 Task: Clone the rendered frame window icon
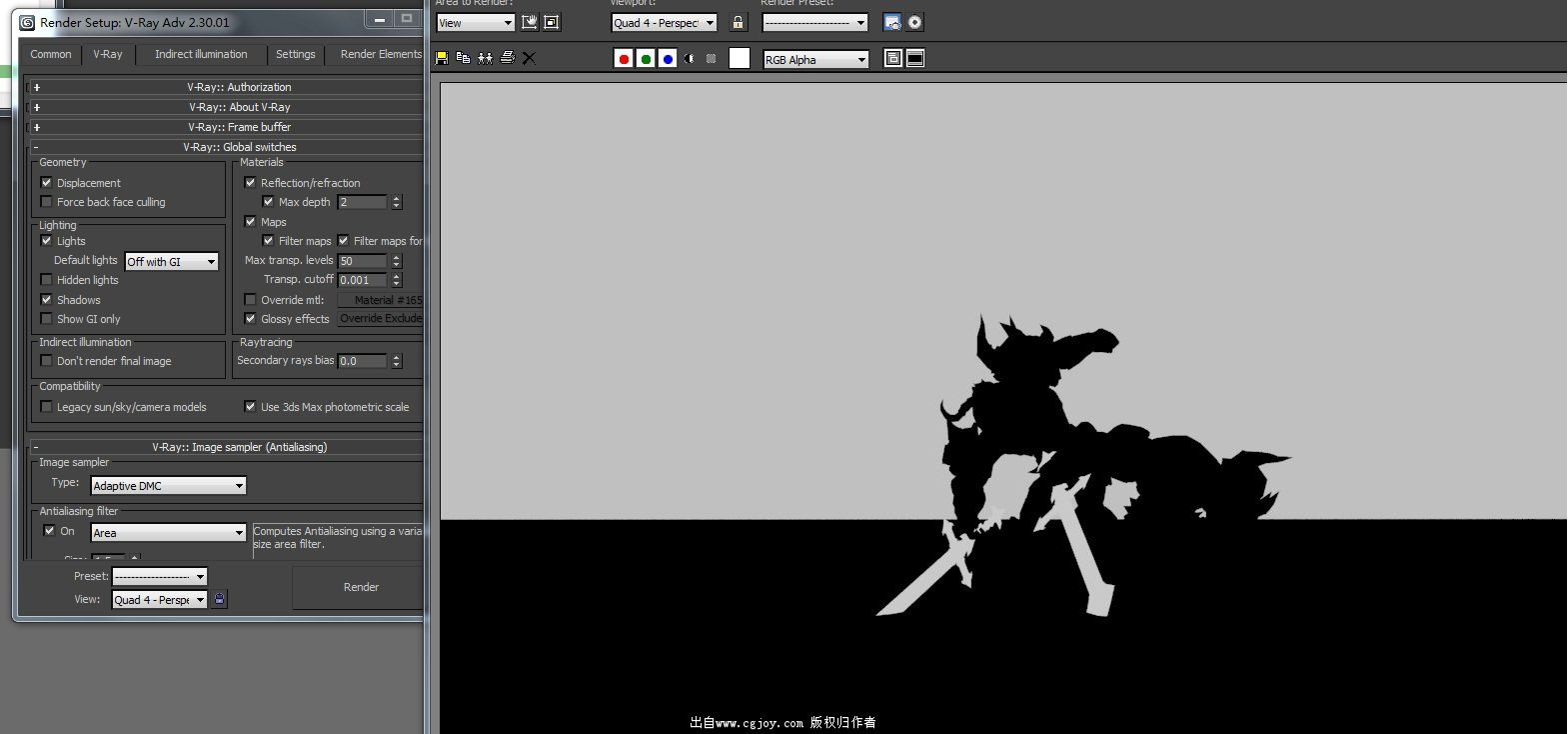(485, 58)
